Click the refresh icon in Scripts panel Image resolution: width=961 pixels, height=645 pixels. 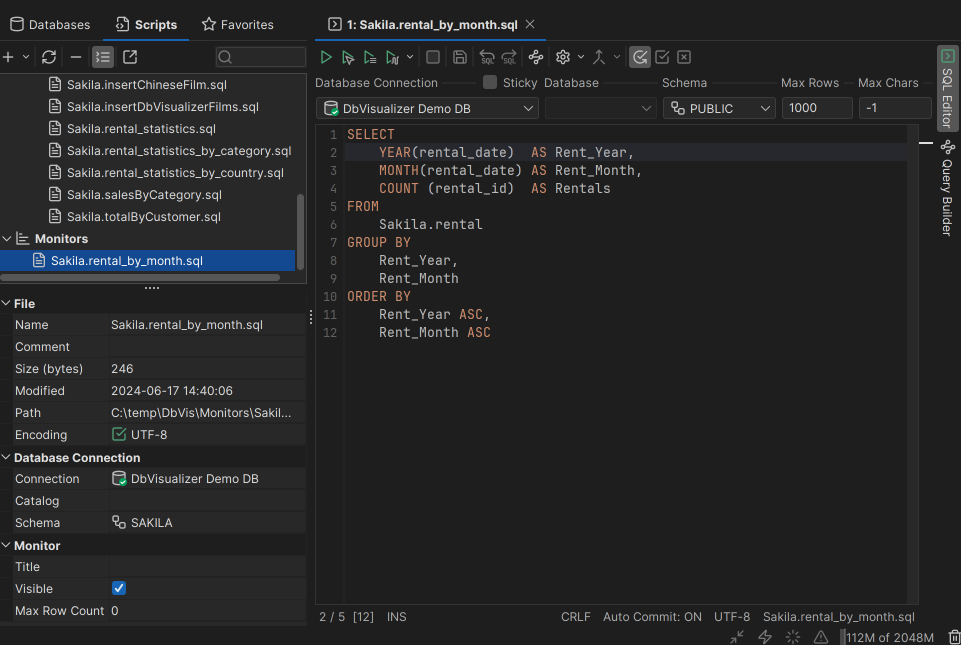pyautogui.click(x=49, y=57)
